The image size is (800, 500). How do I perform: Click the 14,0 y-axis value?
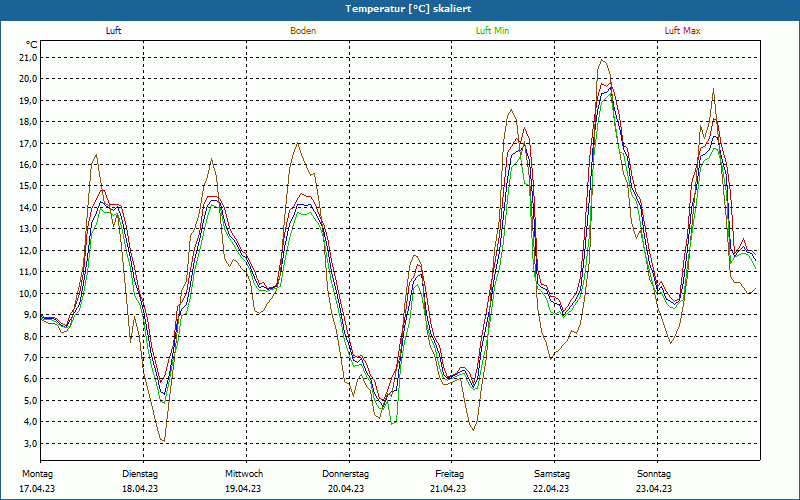(28, 208)
